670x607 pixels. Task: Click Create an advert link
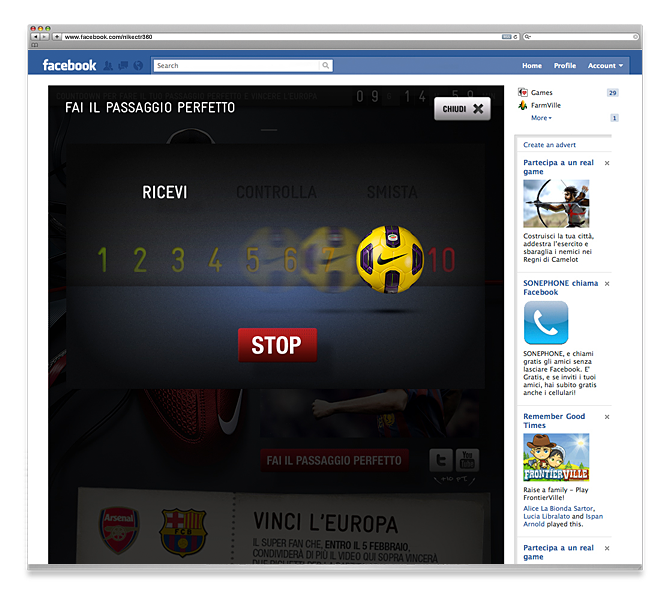[x=549, y=145]
